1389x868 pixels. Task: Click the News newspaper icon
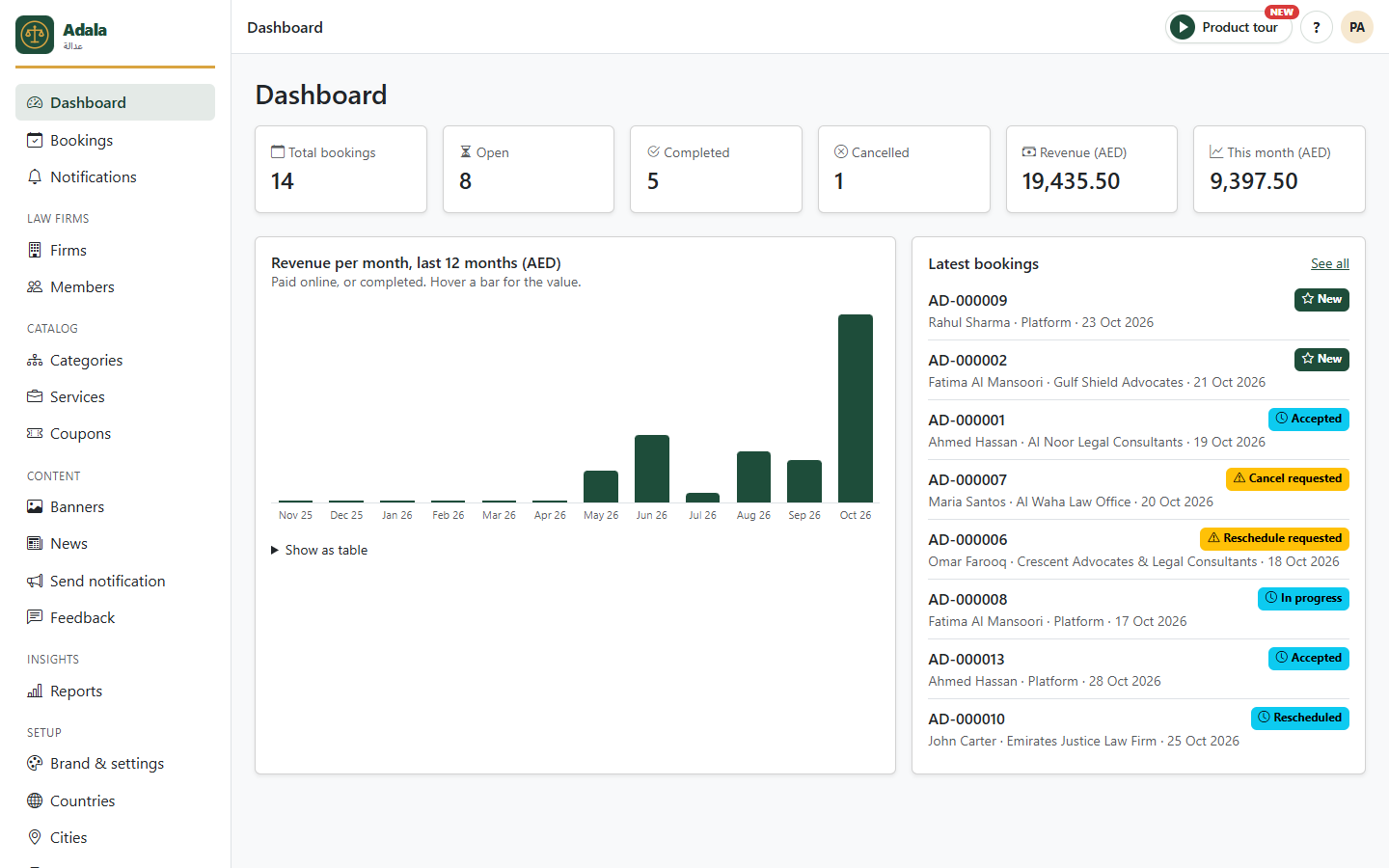pos(35,543)
